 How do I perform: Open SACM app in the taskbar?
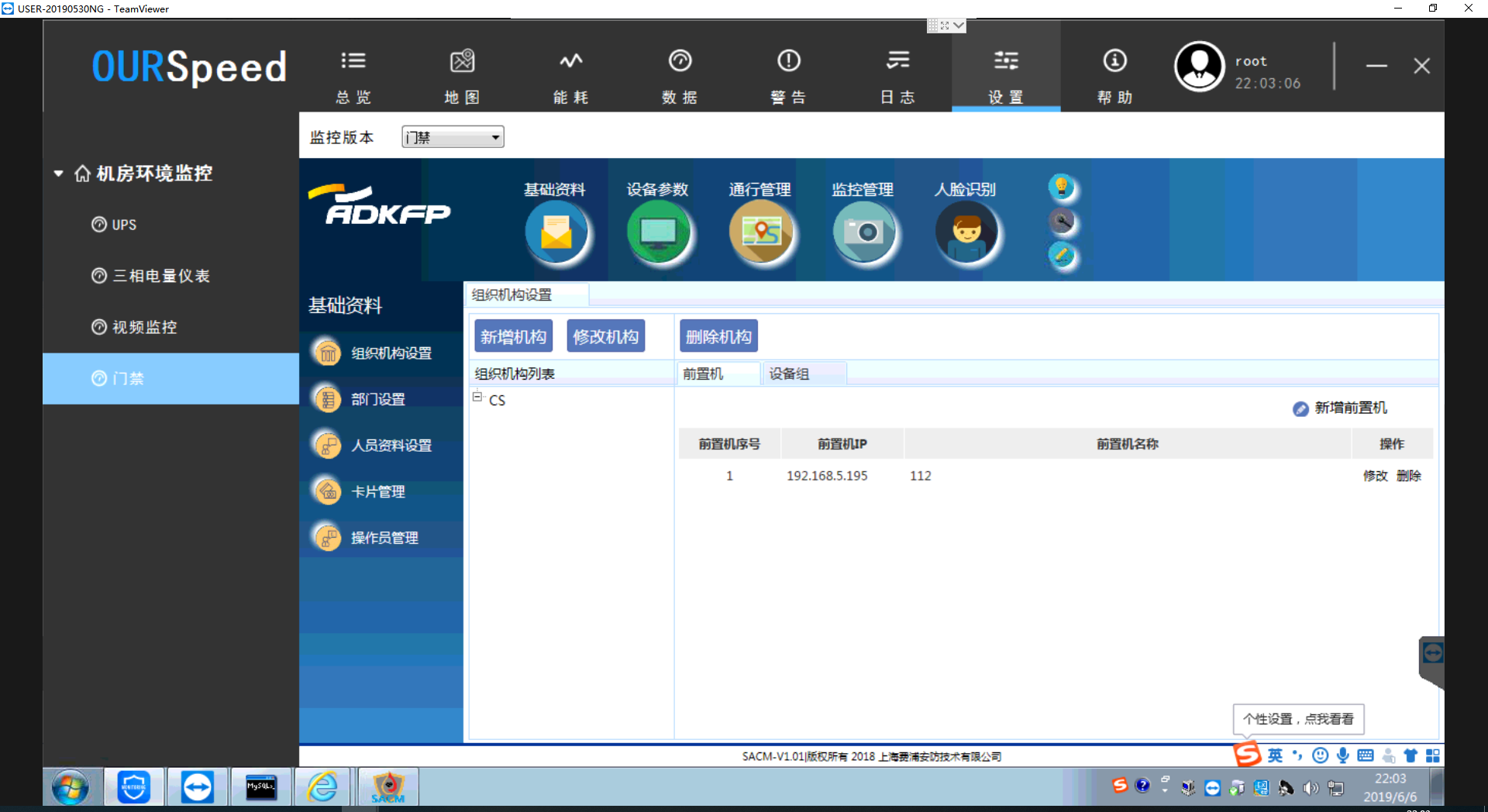point(387,788)
